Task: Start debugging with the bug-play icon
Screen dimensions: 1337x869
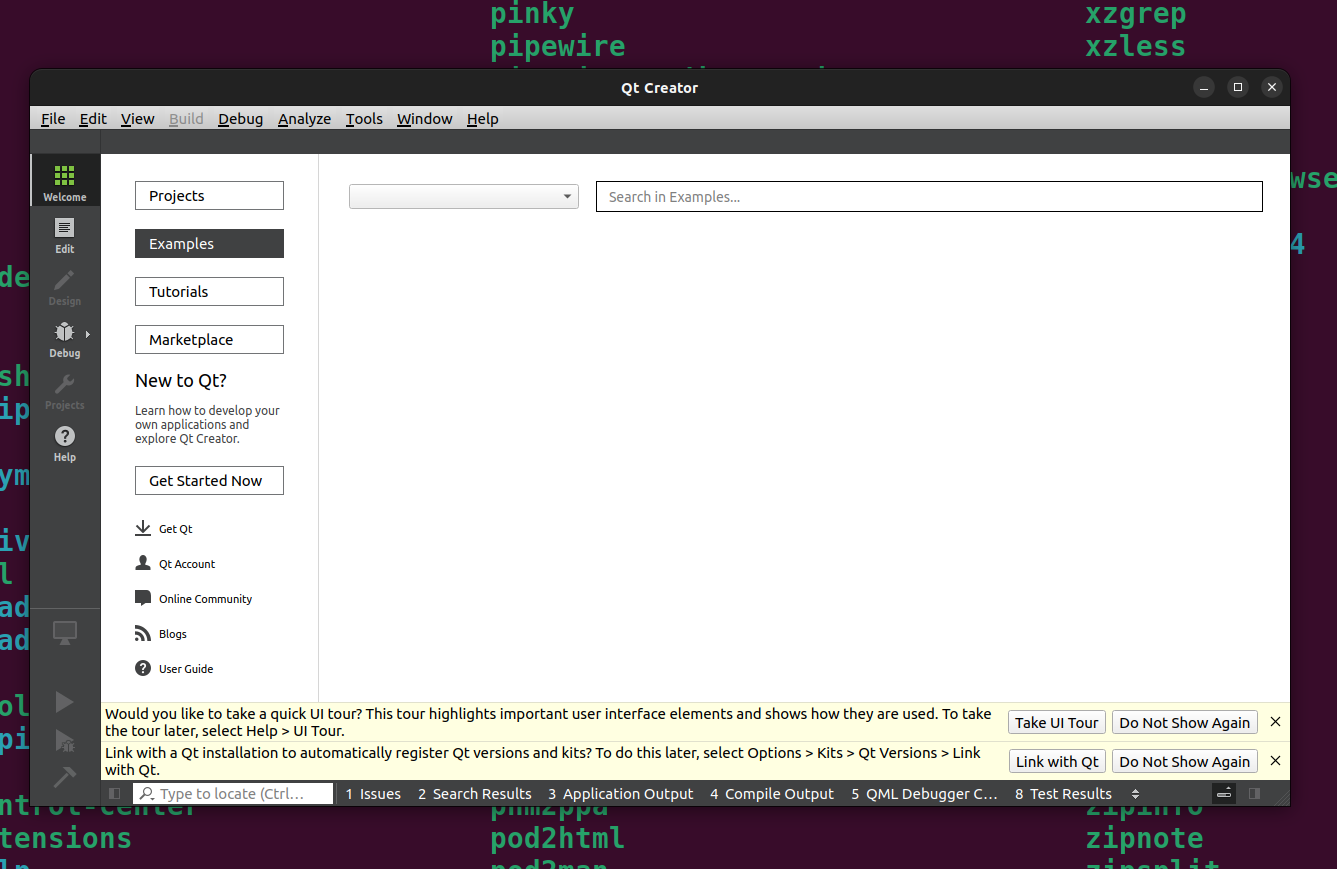Action: click(x=64, y=740)
